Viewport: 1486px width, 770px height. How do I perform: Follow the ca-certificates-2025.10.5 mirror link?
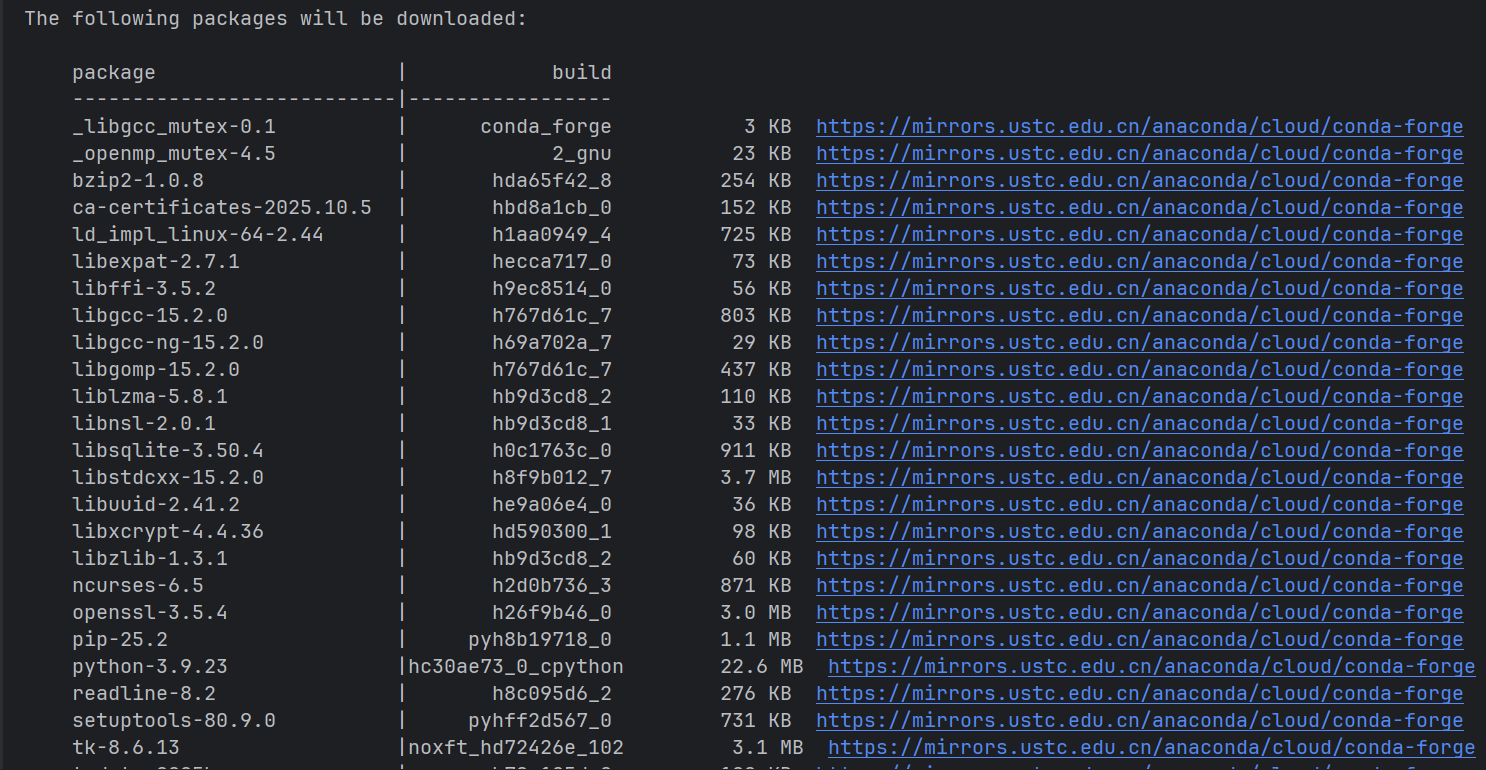point(1140,208)
